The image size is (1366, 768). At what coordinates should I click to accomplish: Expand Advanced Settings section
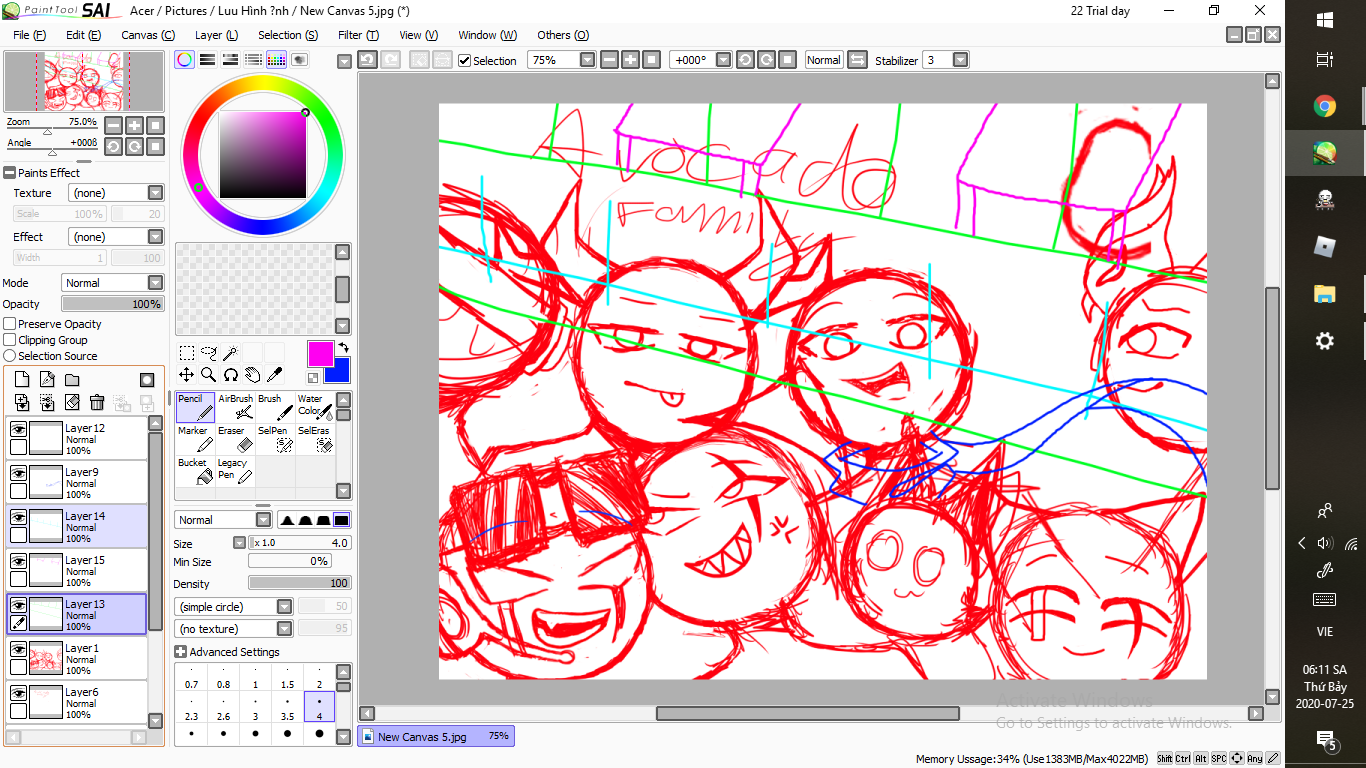coord(180,652)
